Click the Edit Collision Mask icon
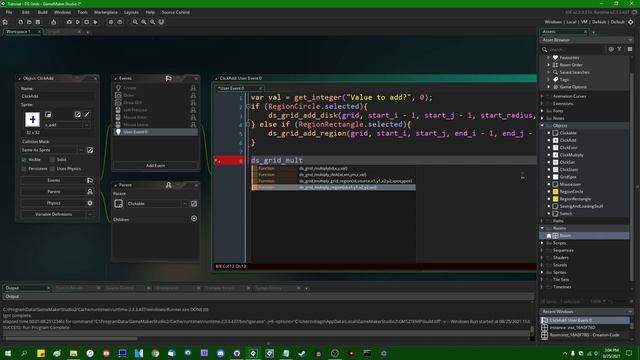This screenshot has width=640, height=360. [x=90, y=150]
